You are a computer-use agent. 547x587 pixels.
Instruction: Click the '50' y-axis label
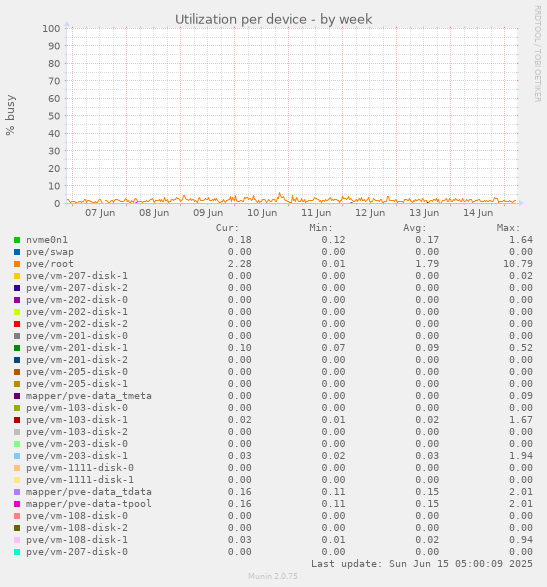click(54, 116)
